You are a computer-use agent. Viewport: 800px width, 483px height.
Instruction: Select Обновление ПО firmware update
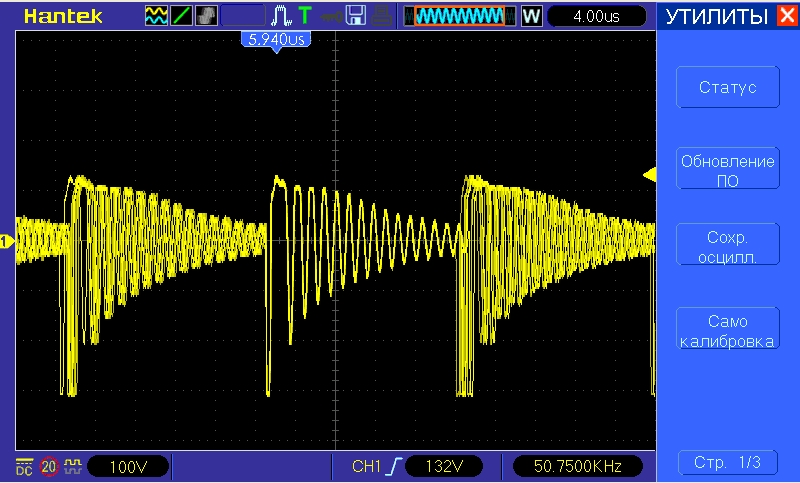coord(727,169)
